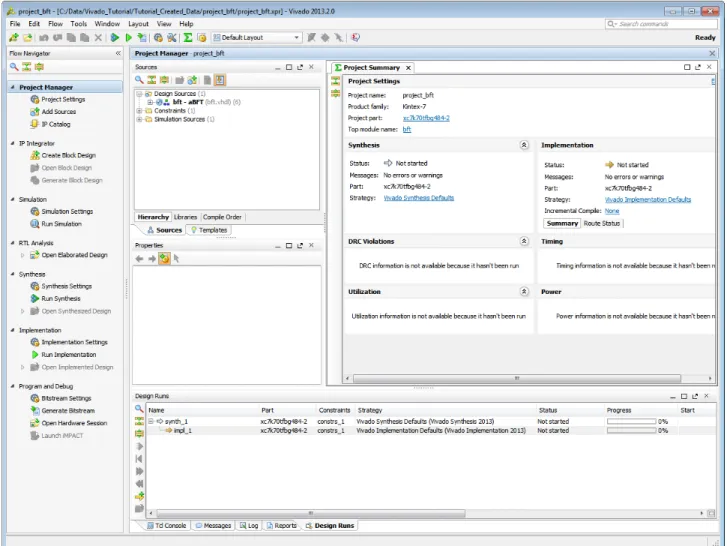The width and height of the screenshot is (727, 546).
Task: Collapse all in Project Summary side toolbar
Action: click(336, 81)
